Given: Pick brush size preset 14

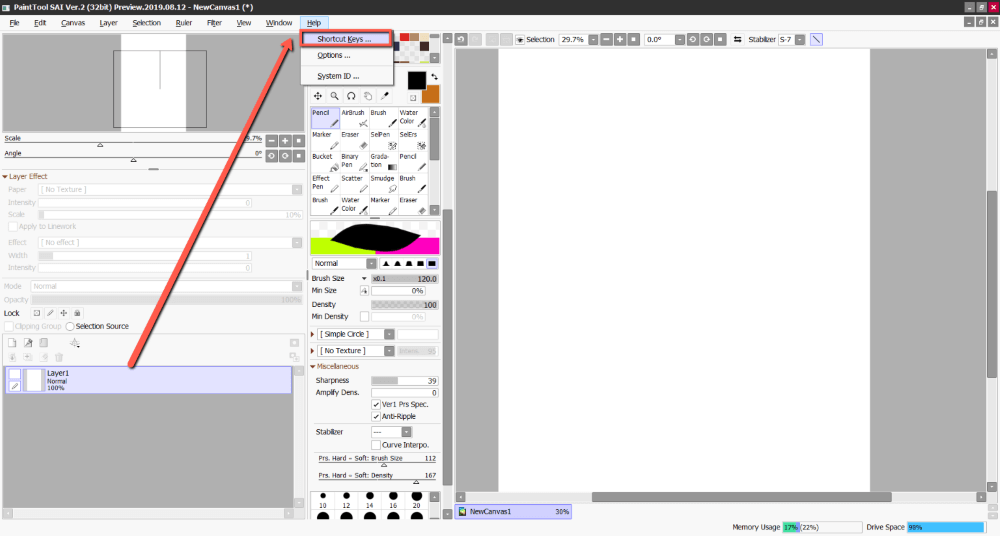Looking at the screenshot, I should click(x=369, y=500).
